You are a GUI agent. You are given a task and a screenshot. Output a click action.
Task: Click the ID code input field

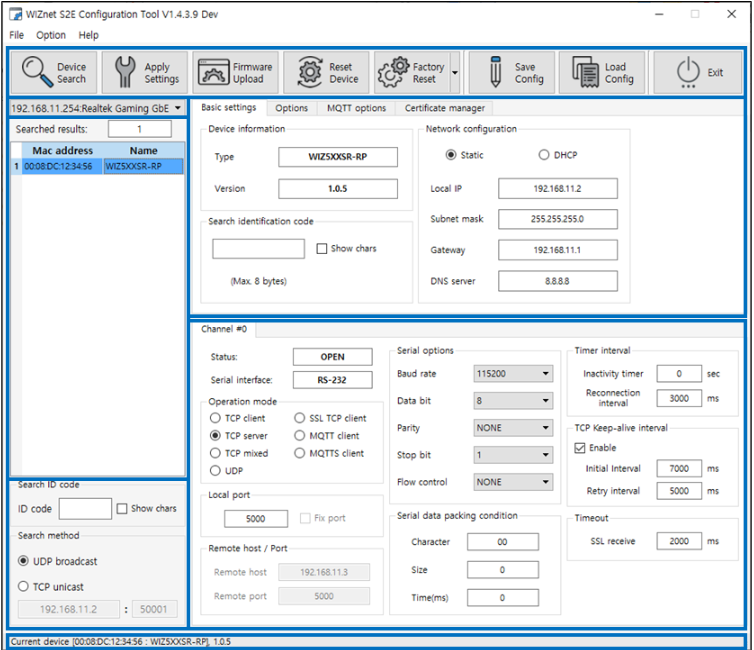point(85,509)
